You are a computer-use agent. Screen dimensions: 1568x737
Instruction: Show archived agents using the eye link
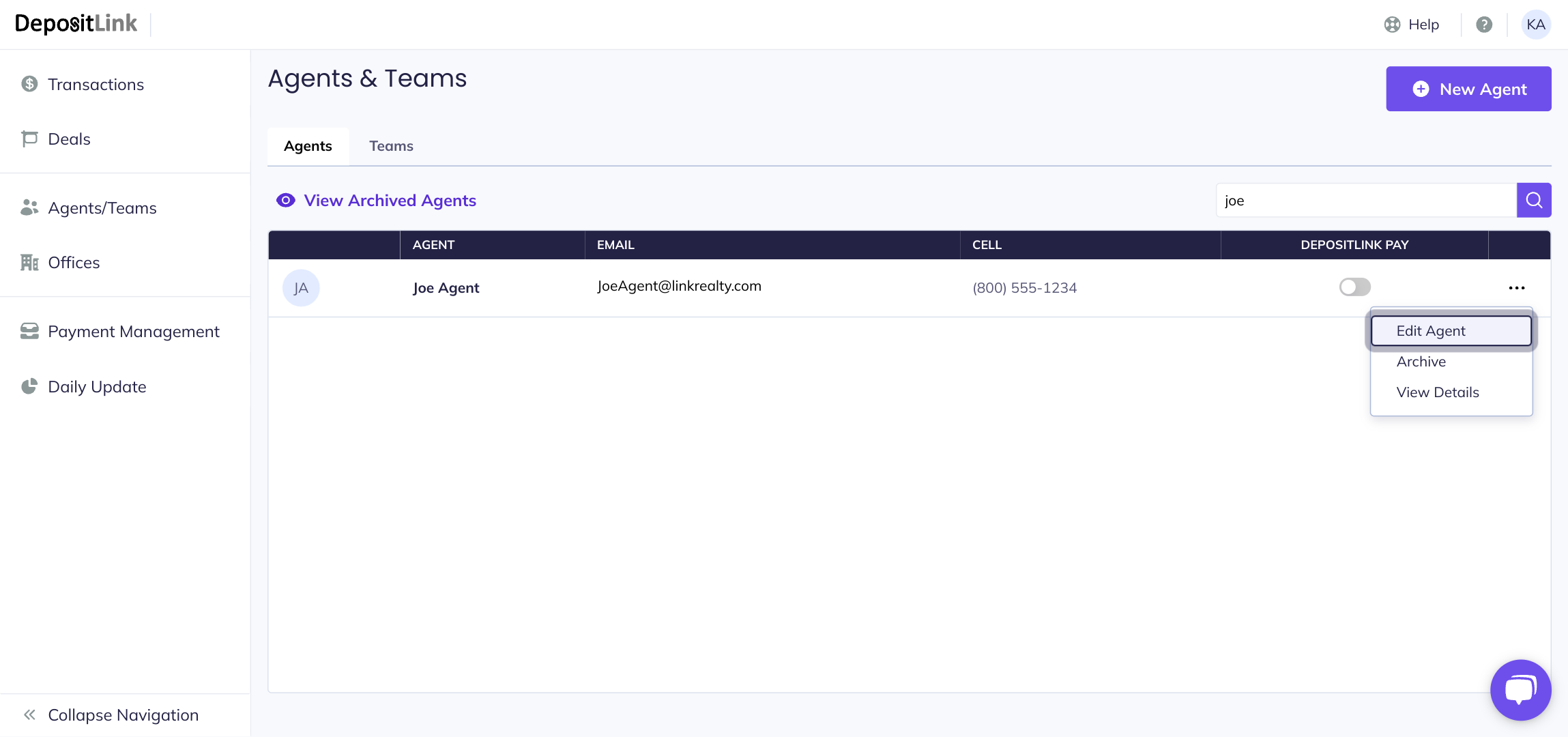pos(376,200)
